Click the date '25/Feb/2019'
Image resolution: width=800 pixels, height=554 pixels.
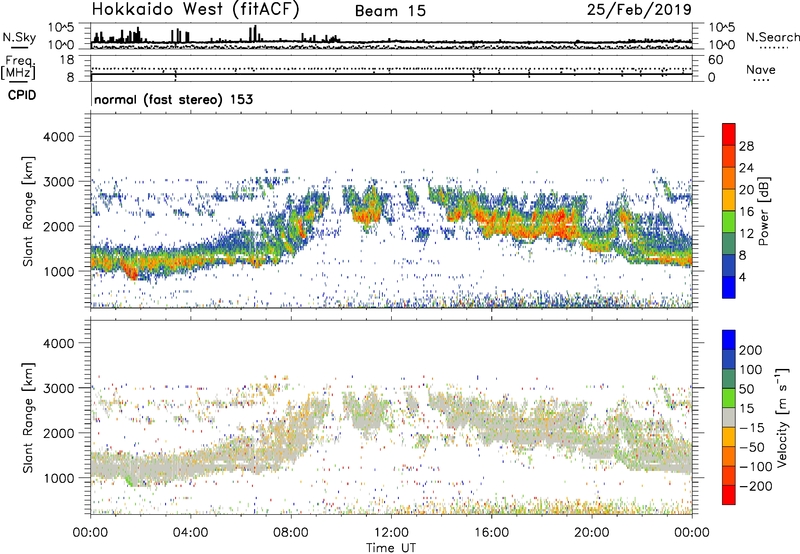[639, 9]
